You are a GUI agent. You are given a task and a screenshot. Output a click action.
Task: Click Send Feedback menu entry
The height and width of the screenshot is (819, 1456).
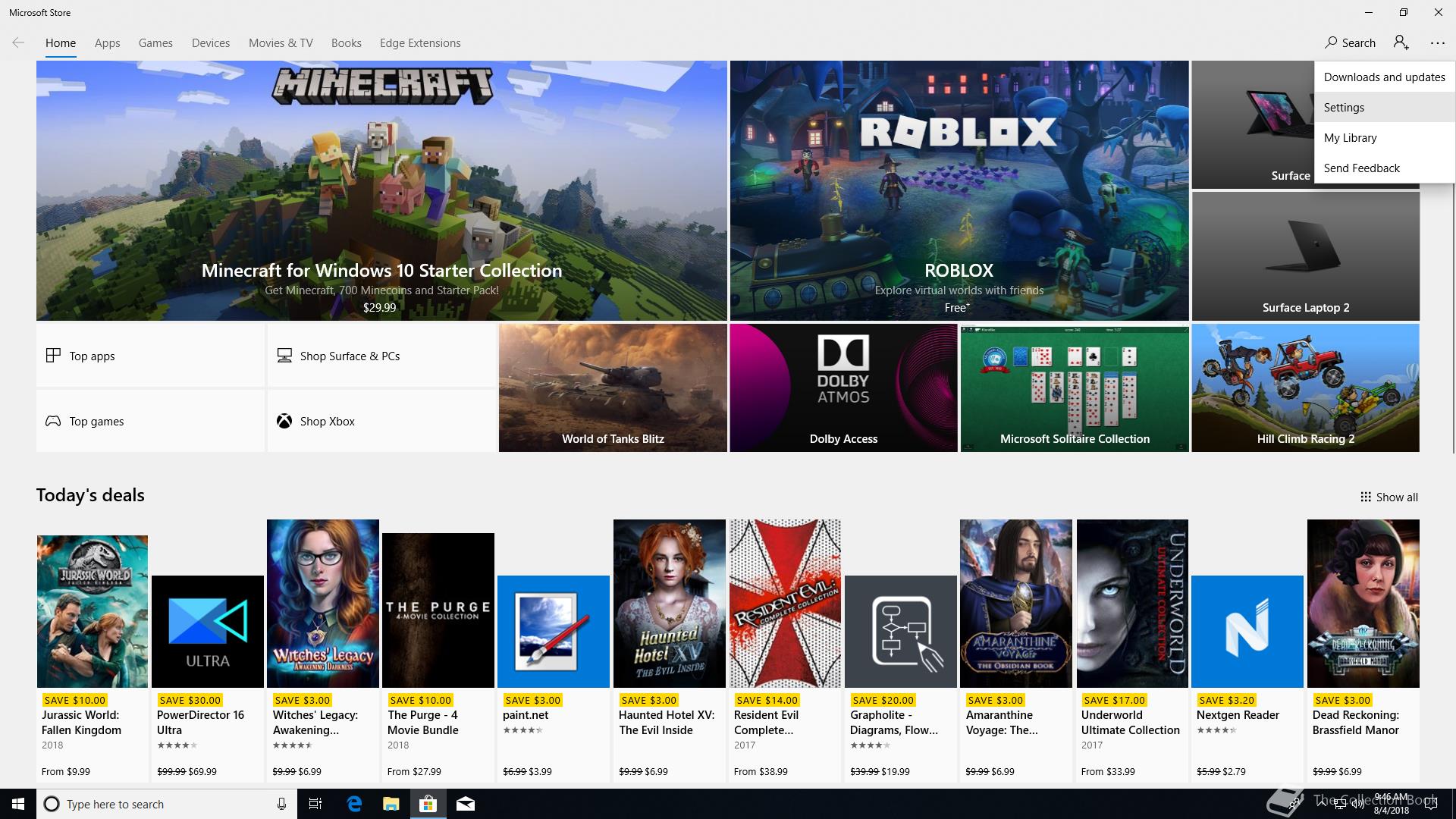(x=1385, y=168)
